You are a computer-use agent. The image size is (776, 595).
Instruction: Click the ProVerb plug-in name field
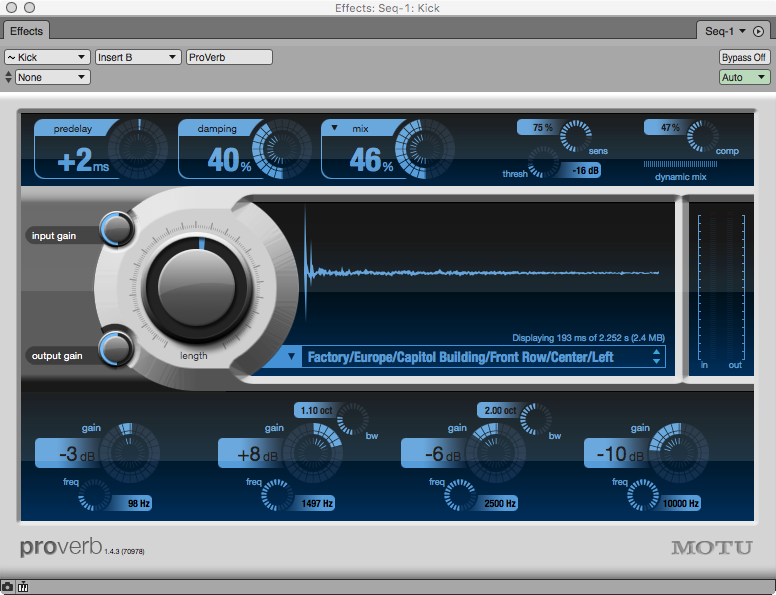(x=229, y=57)
